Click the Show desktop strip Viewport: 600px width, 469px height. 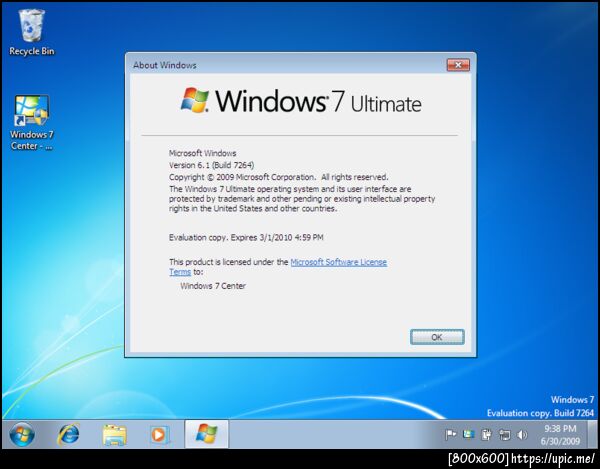[x=593, y=434]
